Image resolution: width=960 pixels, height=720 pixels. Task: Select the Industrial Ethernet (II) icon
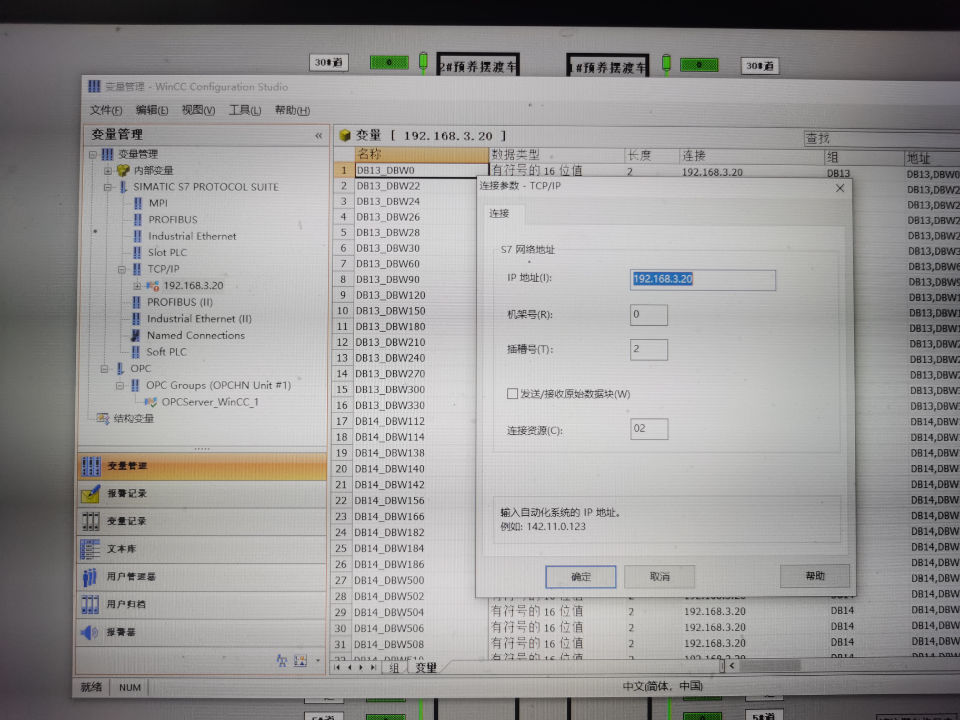[137, 319]
